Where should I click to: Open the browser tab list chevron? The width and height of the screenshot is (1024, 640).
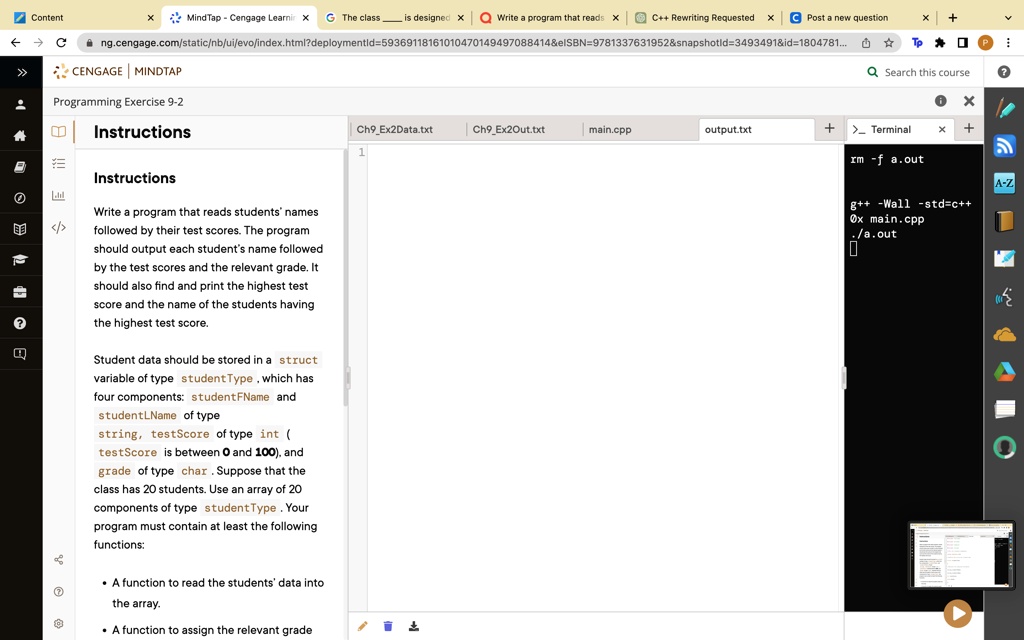1006,17
